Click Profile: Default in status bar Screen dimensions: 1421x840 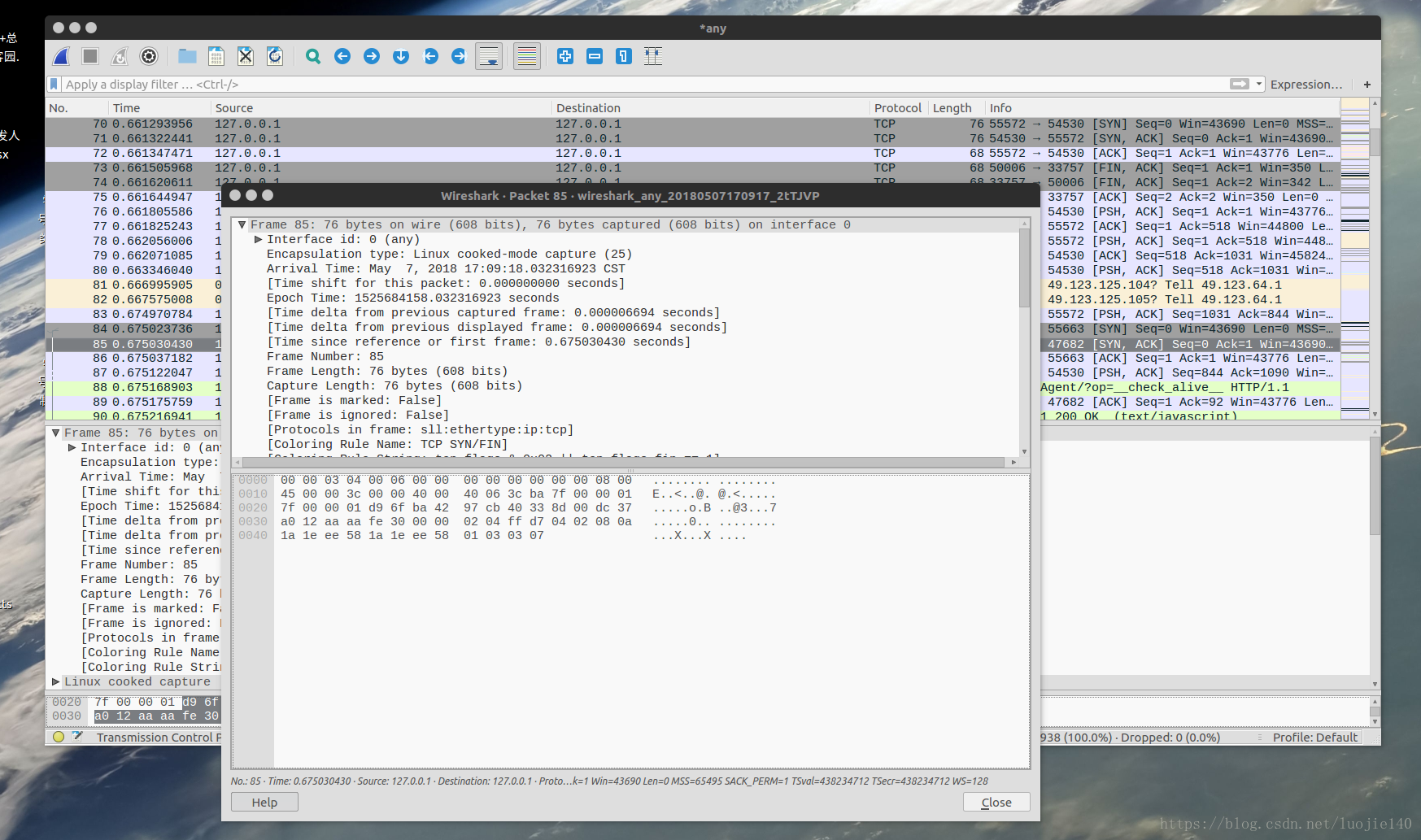[x=1314, y=738]
